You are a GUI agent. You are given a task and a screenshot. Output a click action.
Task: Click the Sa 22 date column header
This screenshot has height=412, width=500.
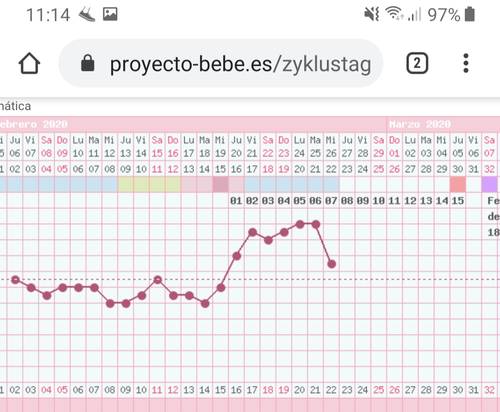268,147
